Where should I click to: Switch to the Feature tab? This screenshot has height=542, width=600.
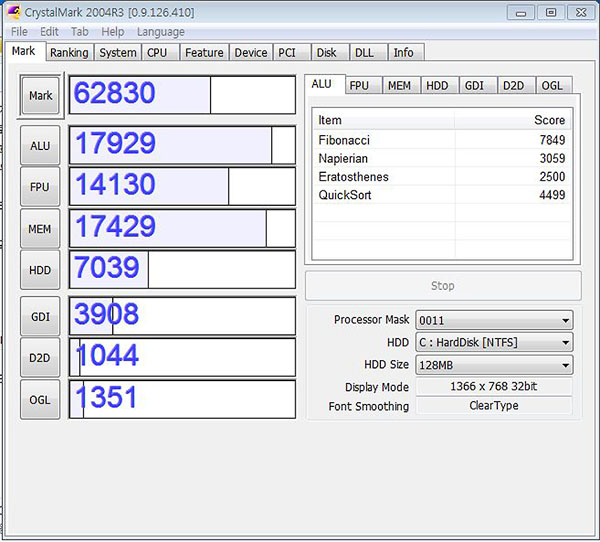204,52
